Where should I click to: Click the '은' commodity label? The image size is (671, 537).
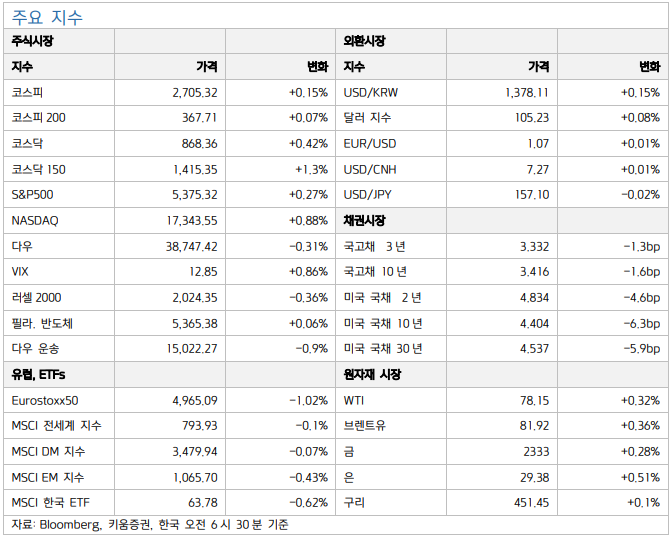point(349,477)
